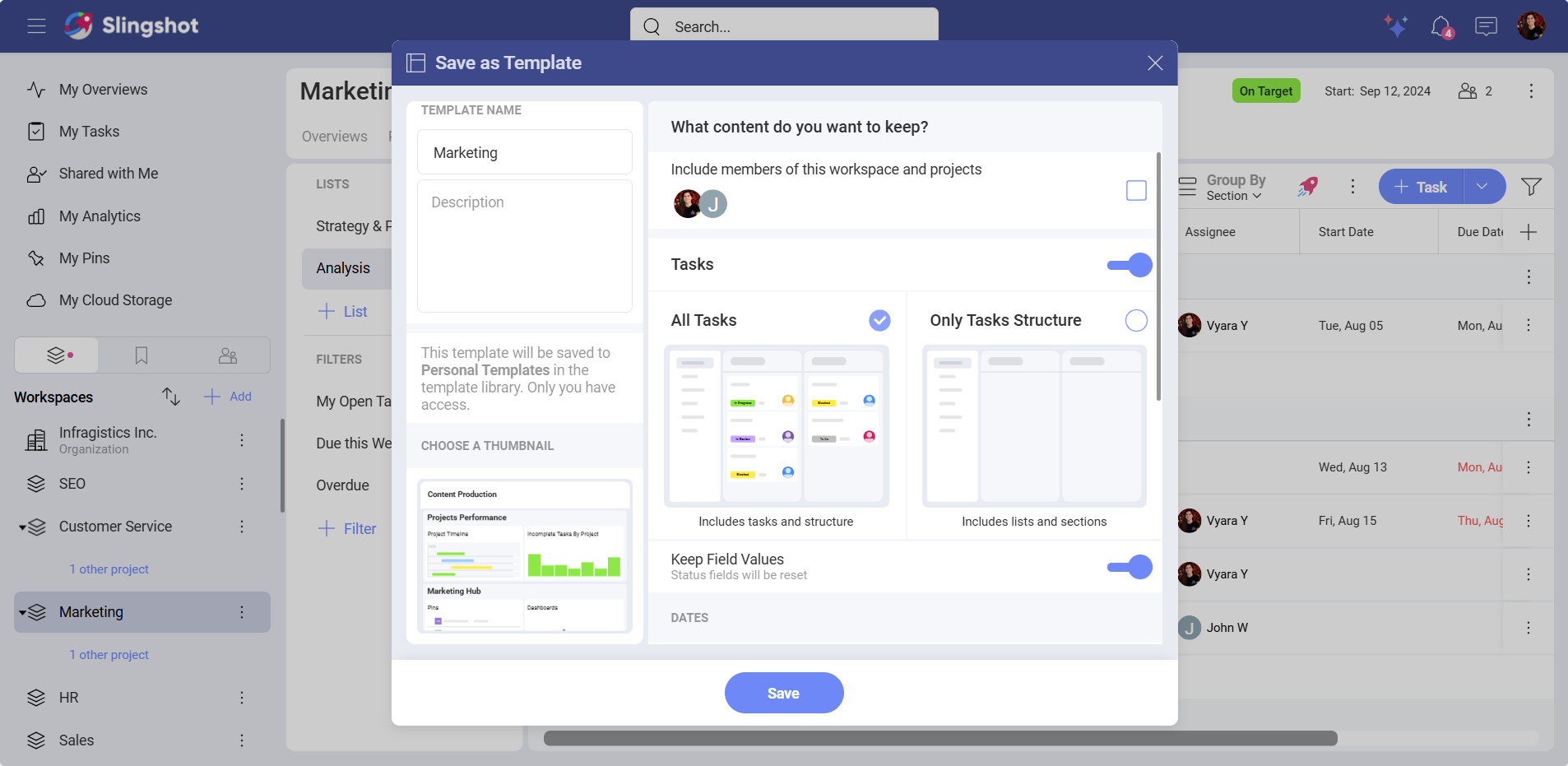Screen dimensions: 1568x766
Task: Click the AI sparkle assistant icon
Action: click(x=1396, y=26)
